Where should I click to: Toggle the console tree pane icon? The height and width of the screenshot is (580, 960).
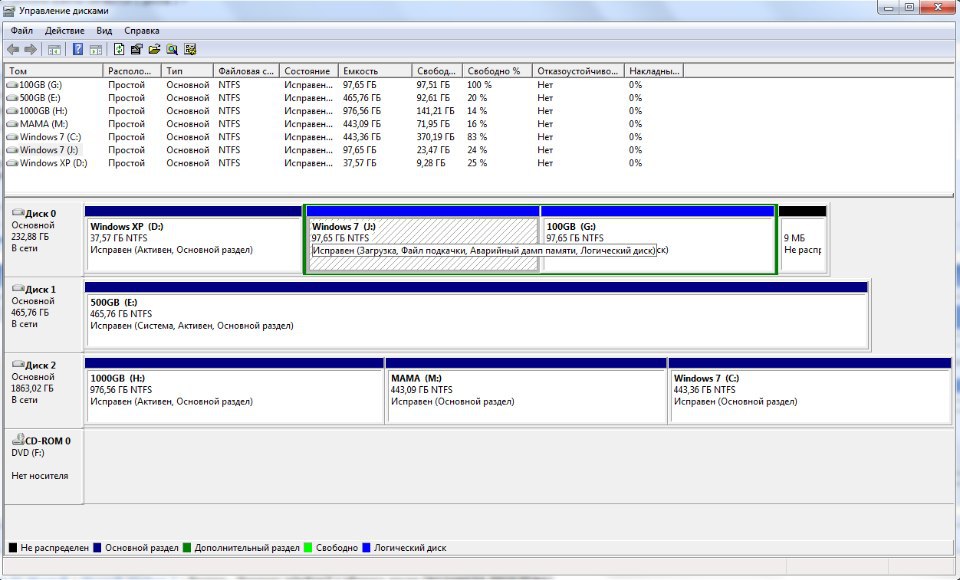[x=54, y=50]
